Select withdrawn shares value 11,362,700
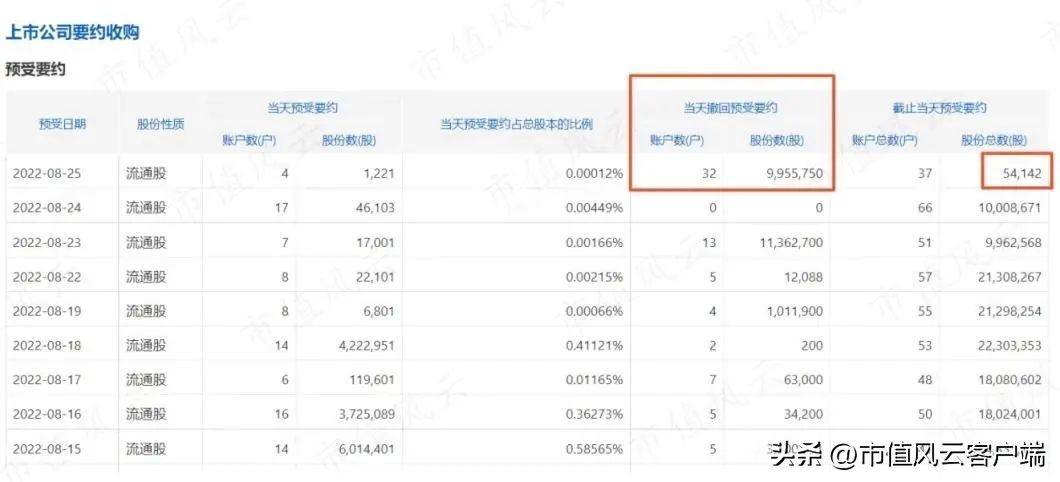 tap(790, 242)
